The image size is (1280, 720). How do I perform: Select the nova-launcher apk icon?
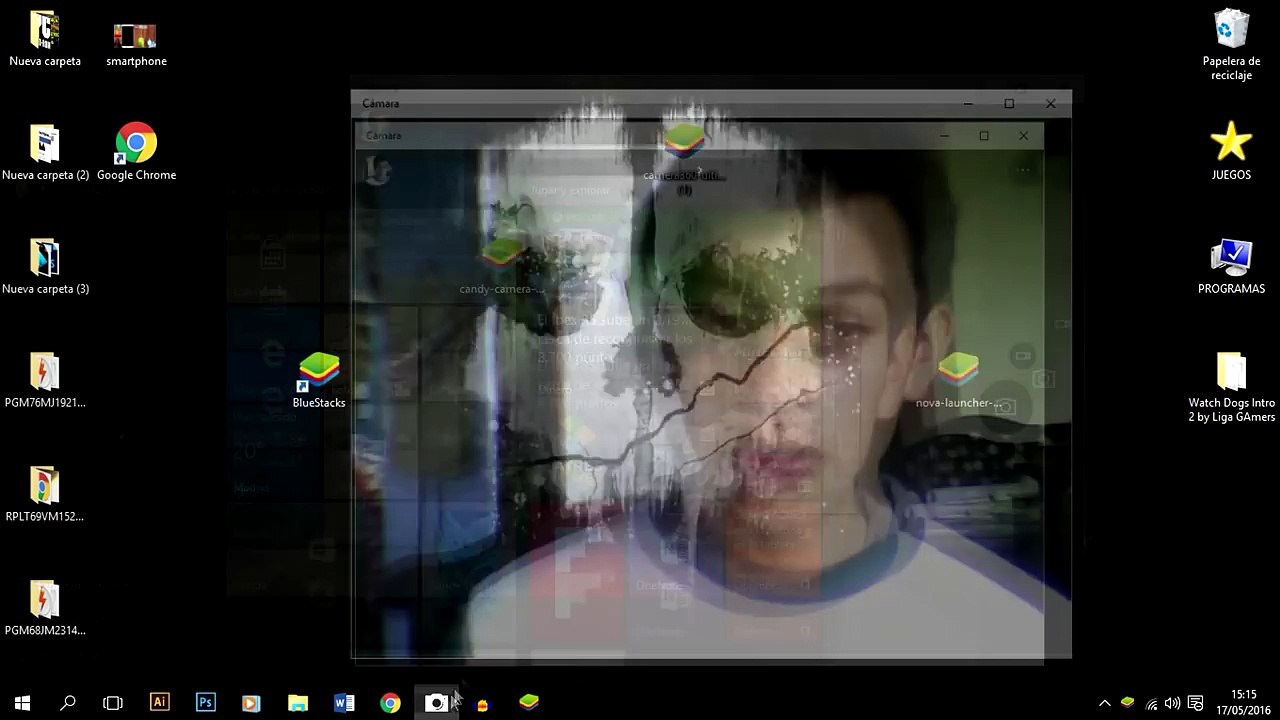coord(958,381)
